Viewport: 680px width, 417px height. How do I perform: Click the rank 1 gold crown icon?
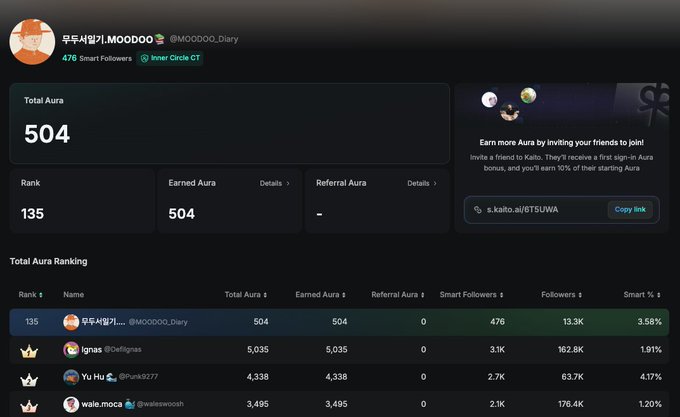29,351
